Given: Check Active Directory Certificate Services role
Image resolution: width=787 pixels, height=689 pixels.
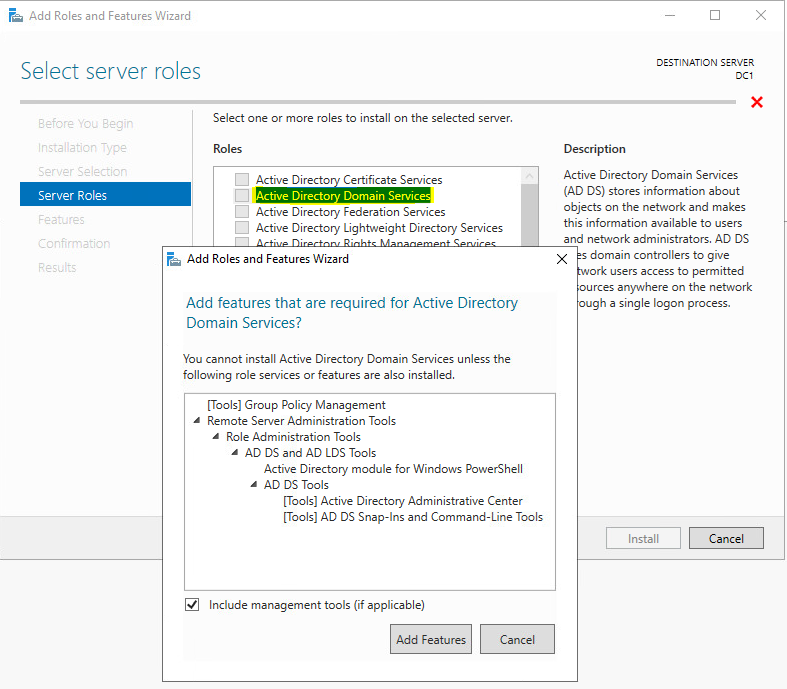Looking at the screenshot, I should 242,180.
